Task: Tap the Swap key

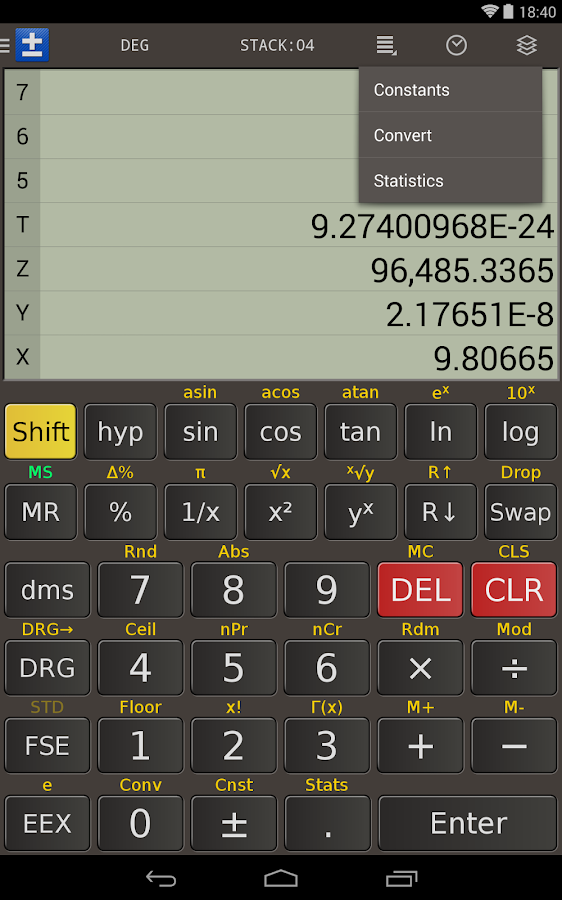Action: point(520,512)
